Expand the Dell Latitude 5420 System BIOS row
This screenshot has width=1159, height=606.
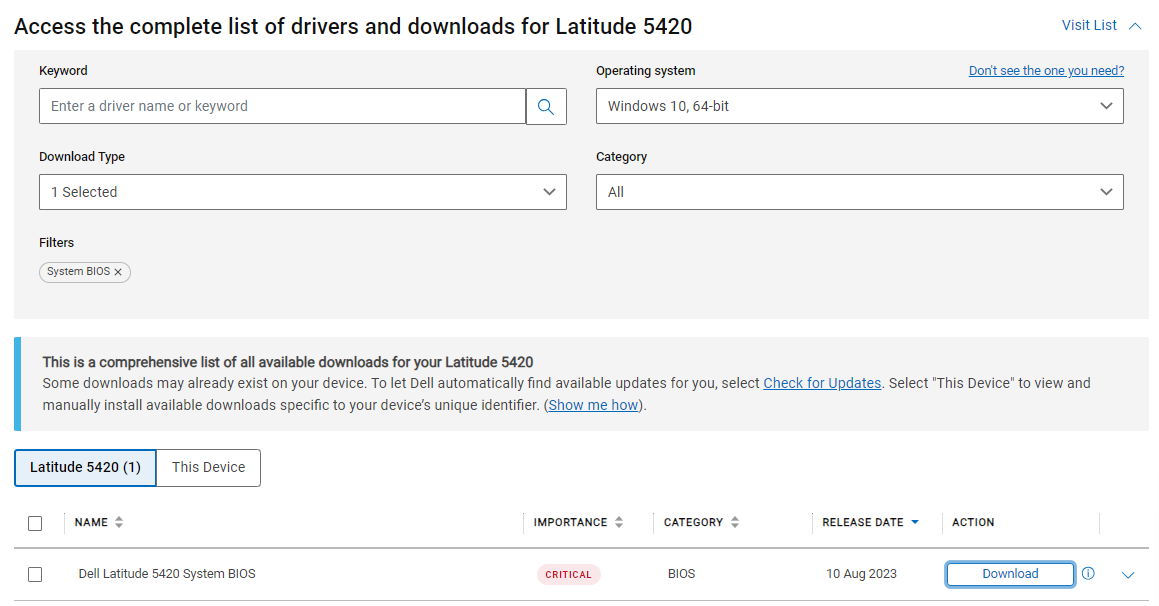pyautogui.click(x=1128, y=575)
